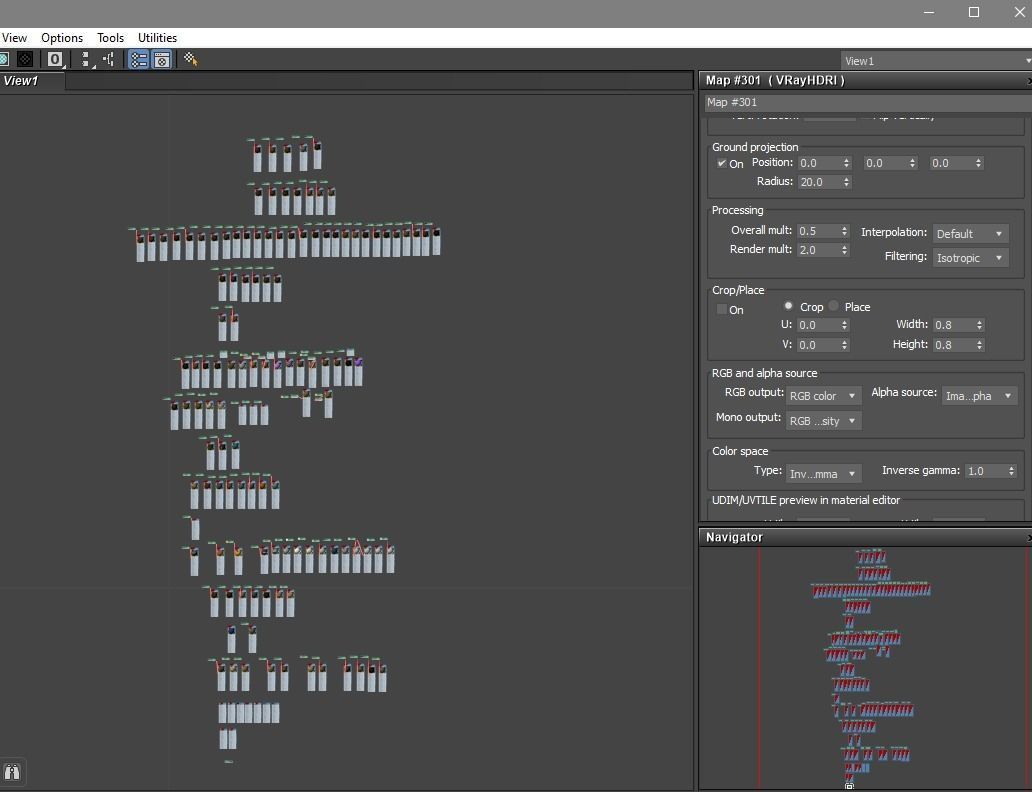Click the Render mult spinner arrows
1032x792 pixels.
coord(844,250)
